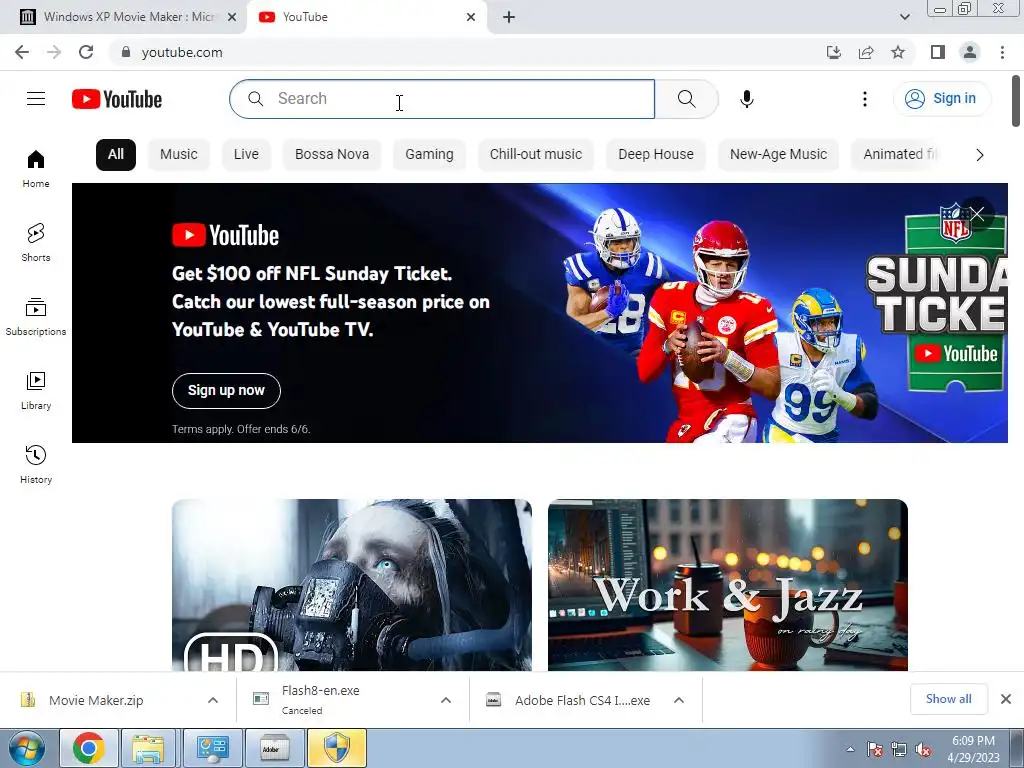Image resolution: width=1024 pixels, height=768 pixels.
Task: Open the Chrome three-dot menu
Action: (x=1002, y=52)
